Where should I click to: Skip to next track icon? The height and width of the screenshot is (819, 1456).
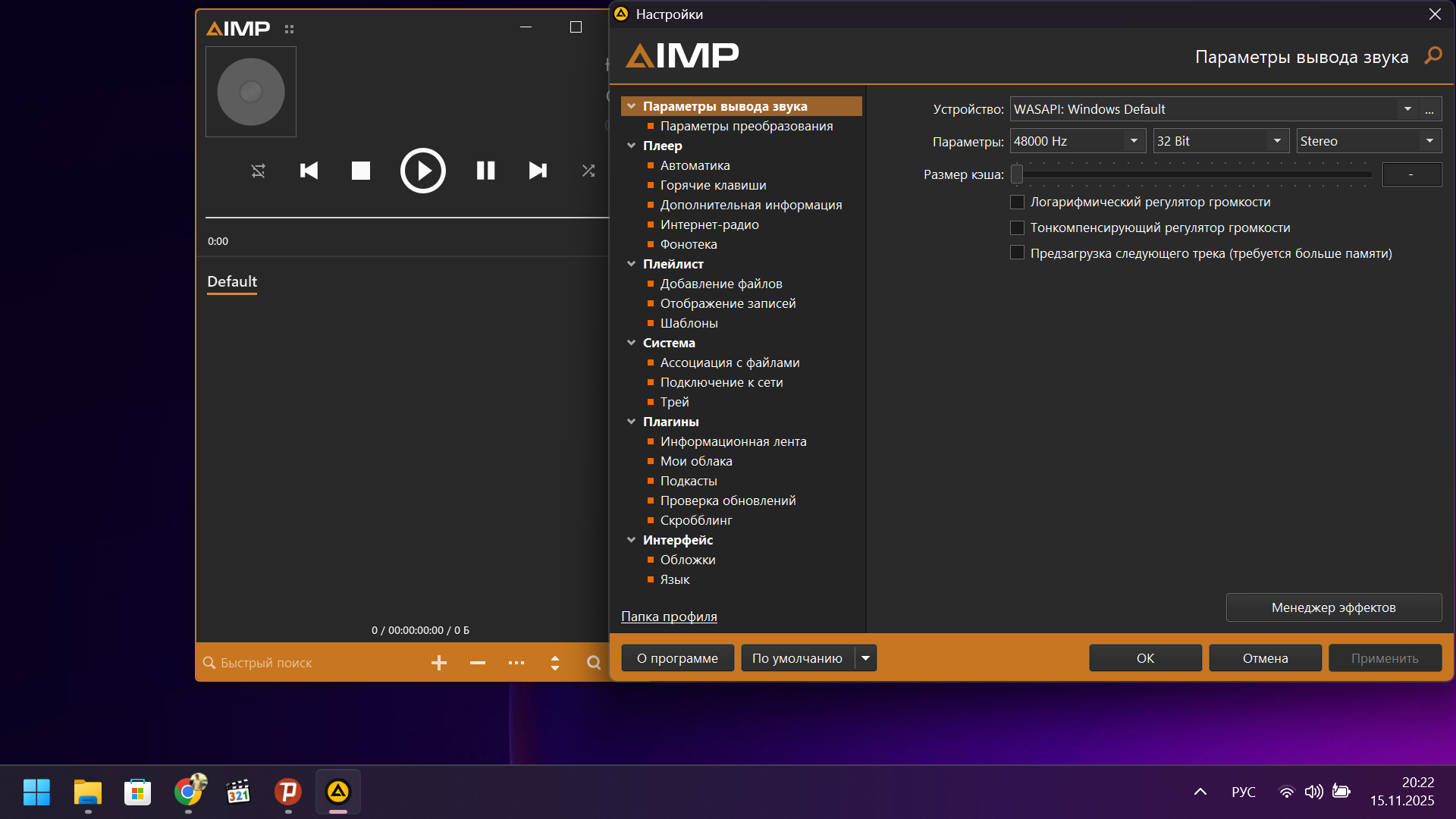(x=538, y=171)
